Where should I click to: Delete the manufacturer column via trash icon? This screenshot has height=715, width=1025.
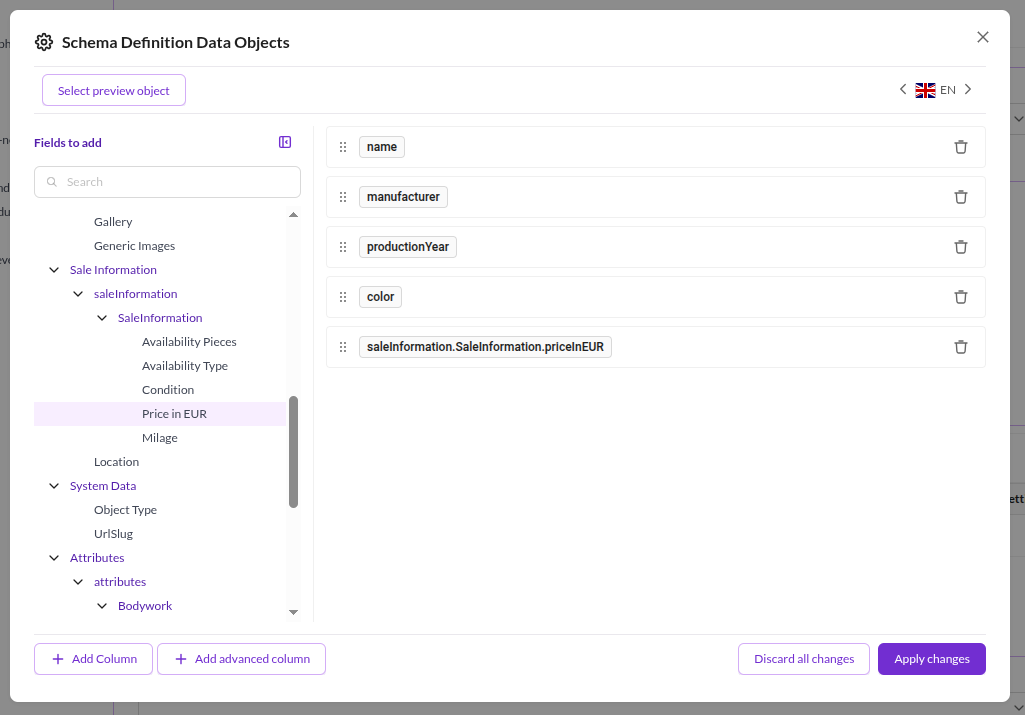[x=960, y=197]
